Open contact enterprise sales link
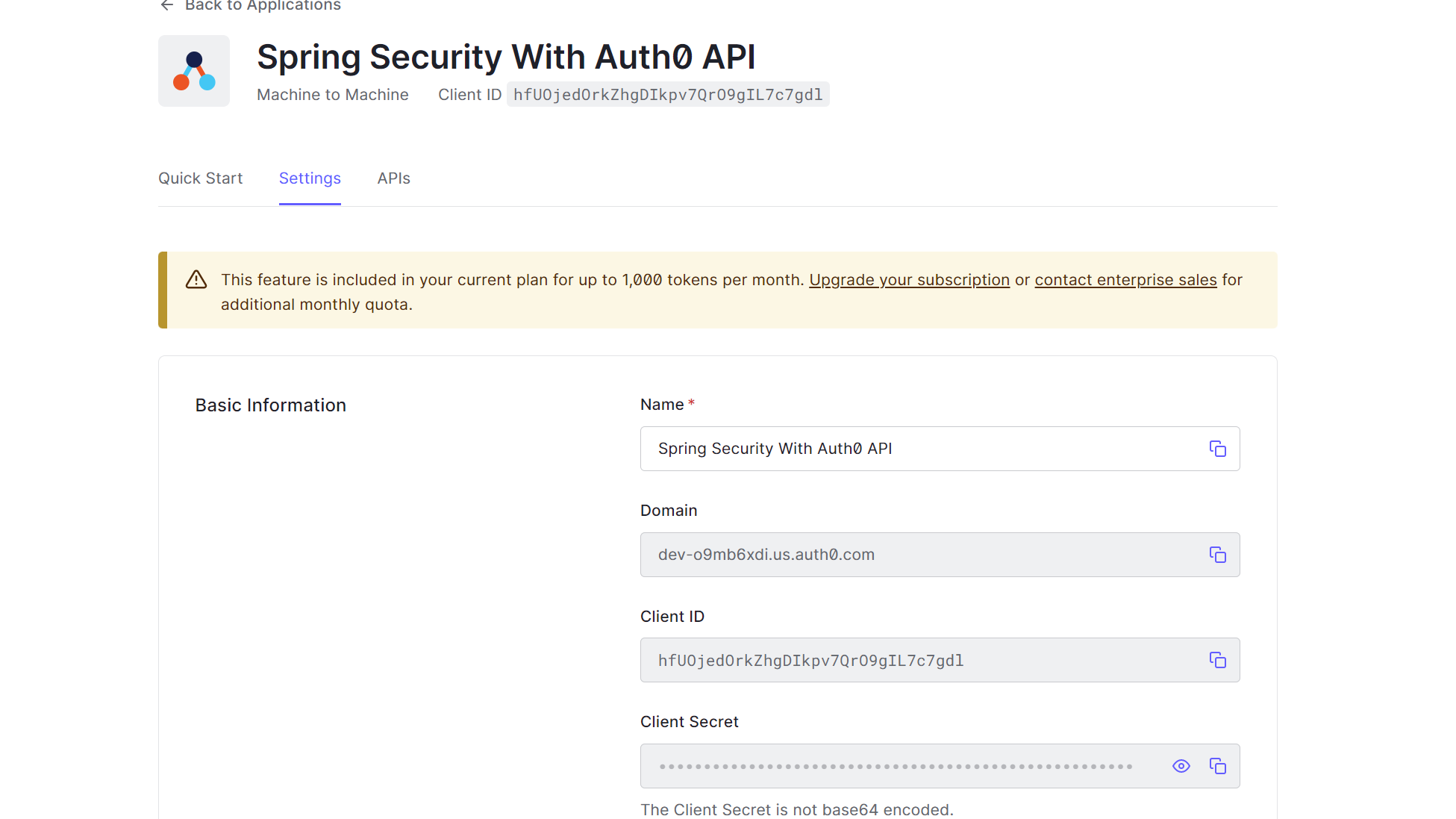Screen dimensions: 1456x819 coord(1125,280)
